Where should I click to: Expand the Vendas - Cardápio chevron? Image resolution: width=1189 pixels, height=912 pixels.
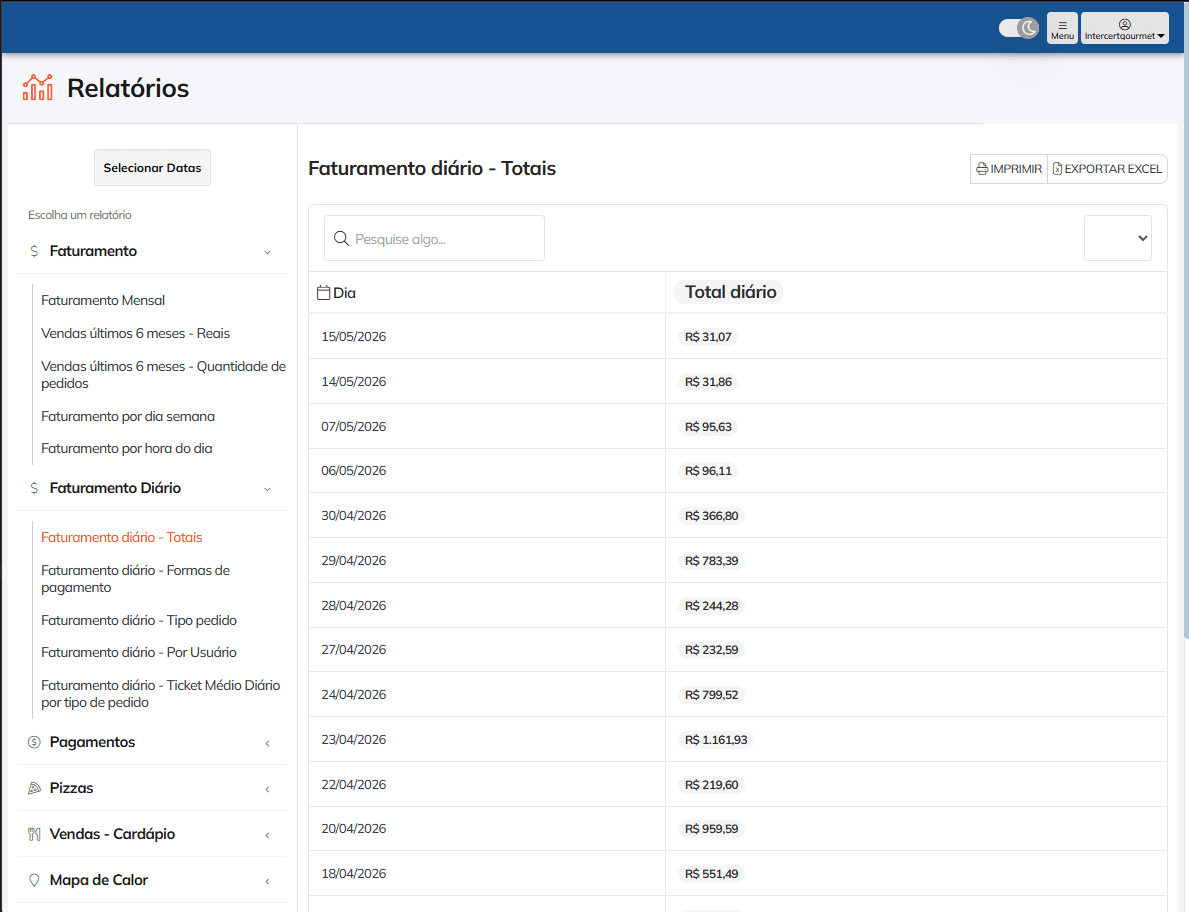pyautogui.click(x=267, y=835)
